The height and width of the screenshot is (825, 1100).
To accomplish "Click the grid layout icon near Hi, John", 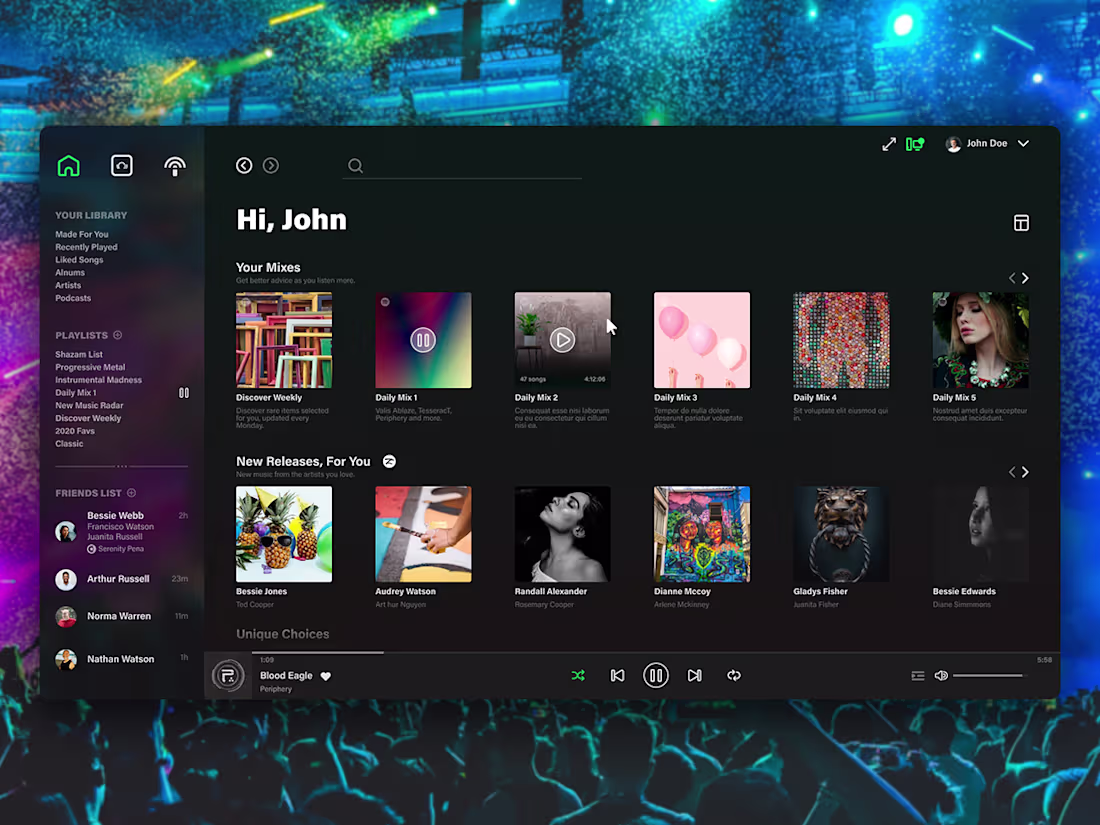I will coord(1021,222).
